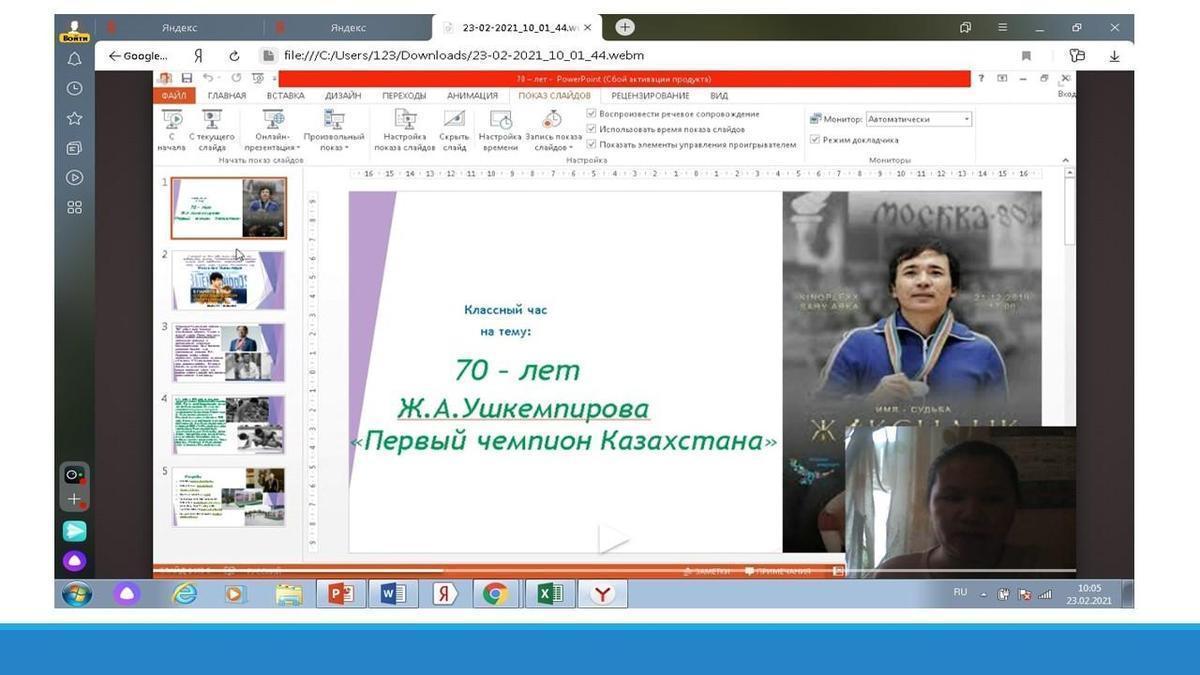The image size is (1200, 675).
Task: Click the 'Войти' login button
Action: click(x=74, y=31)
